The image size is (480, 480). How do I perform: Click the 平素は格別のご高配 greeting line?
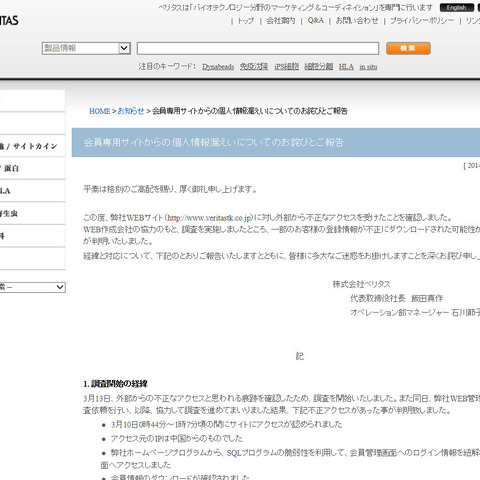tap(170, 189)
